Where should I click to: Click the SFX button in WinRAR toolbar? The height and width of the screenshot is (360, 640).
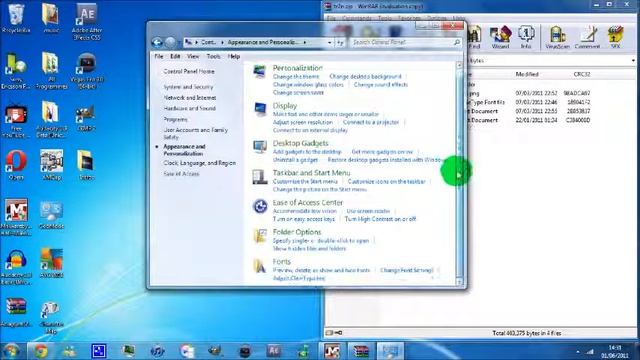click(x=616, y=37)
